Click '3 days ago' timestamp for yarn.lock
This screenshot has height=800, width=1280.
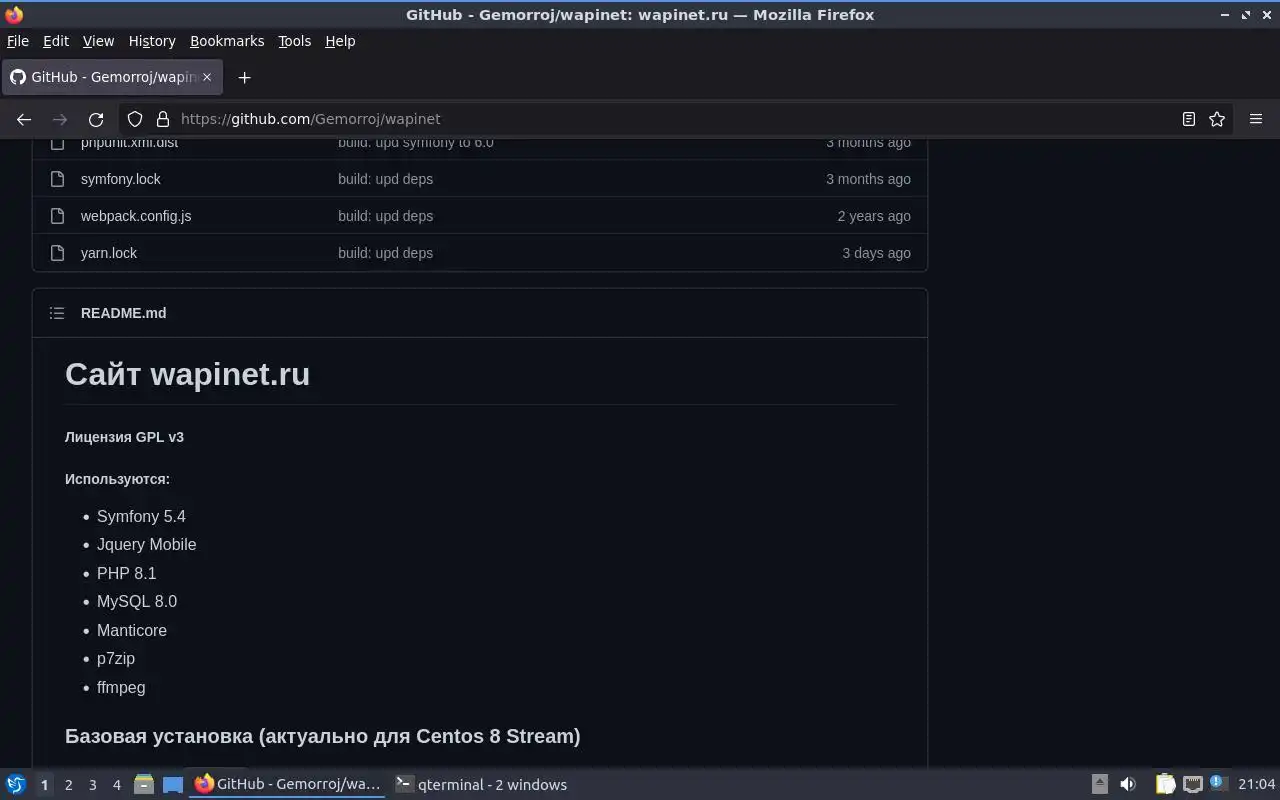pyautogui.click(x=876, y=253)
